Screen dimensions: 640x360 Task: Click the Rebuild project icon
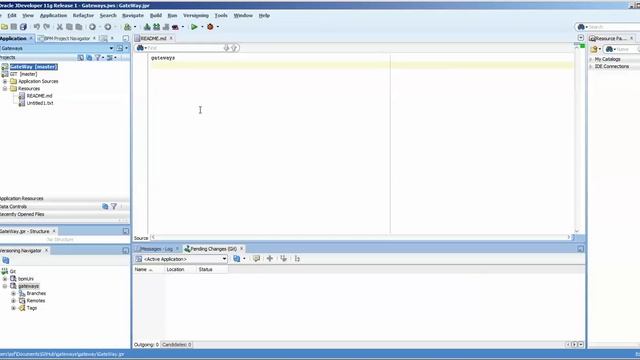click(157, 27)
